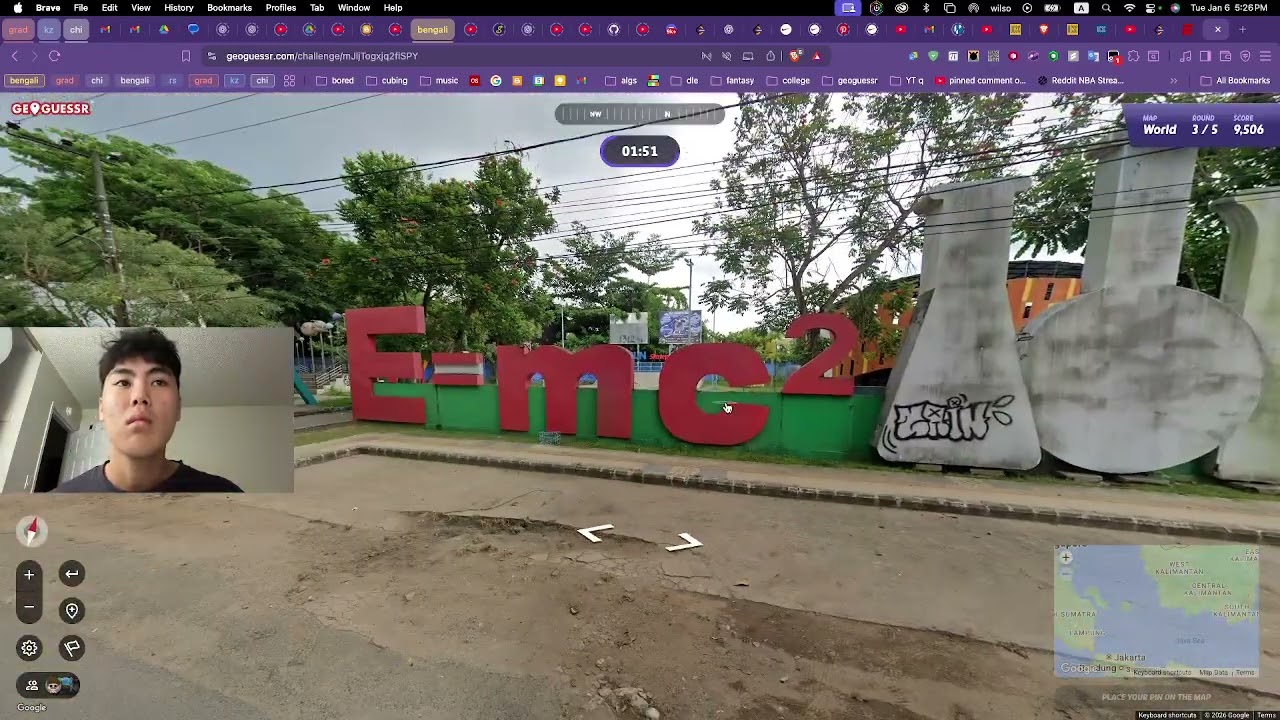
Task: Open the Reddit NBA Stream bookmark
Action: 1081,80
